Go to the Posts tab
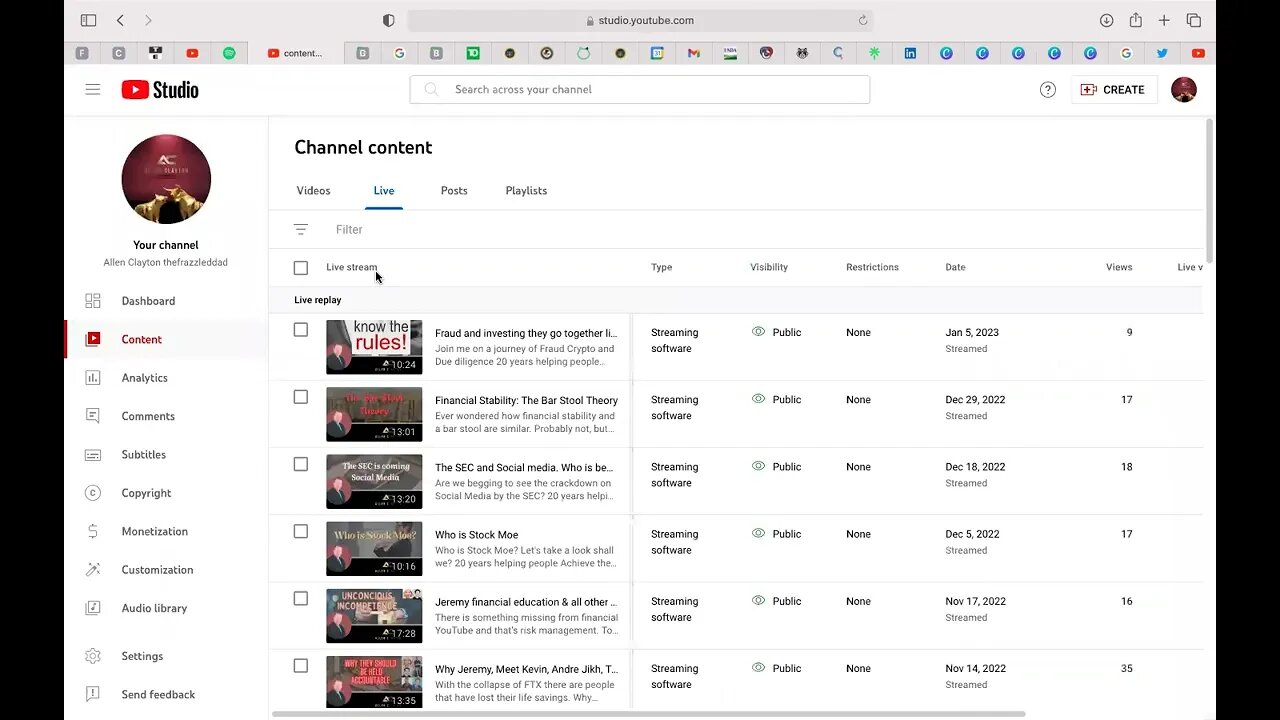The width and height of the screenshot is (1280, 720). pyautogui.click(x=454, y=190)
